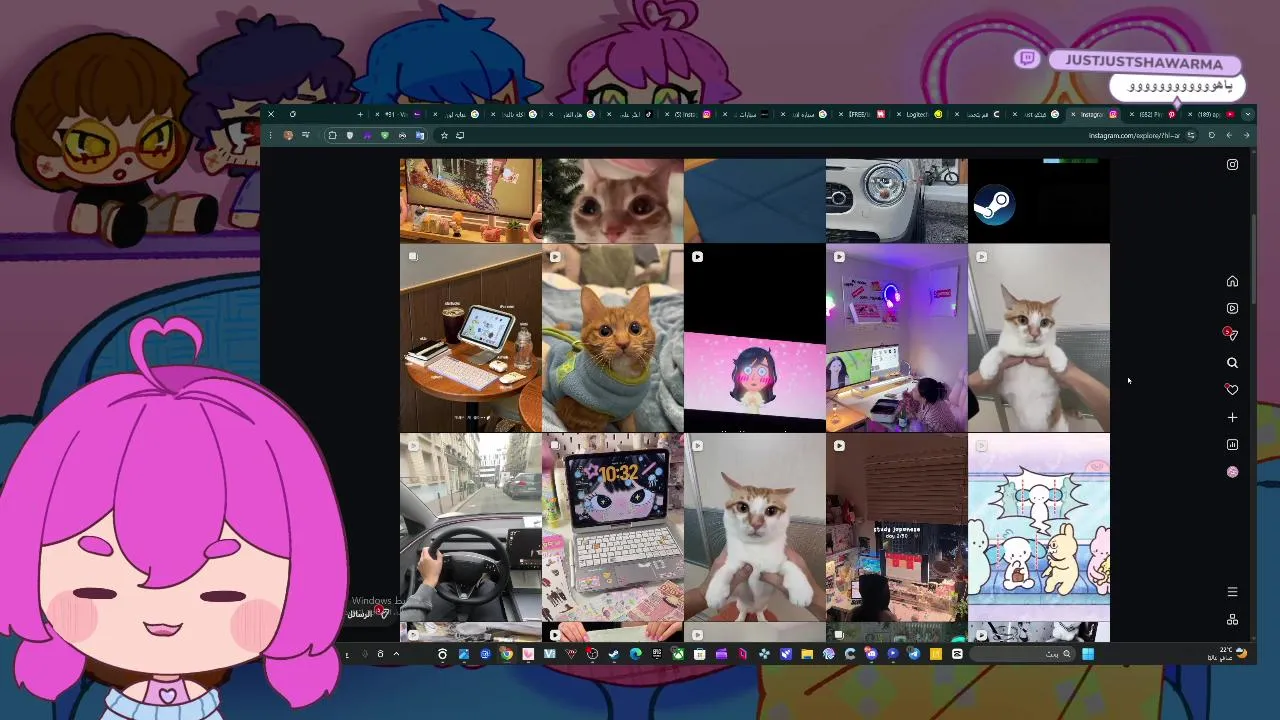This screenshot has width=1280, height=720.
Task: Open Chrome from the taskbar
Action: [506, 654]
